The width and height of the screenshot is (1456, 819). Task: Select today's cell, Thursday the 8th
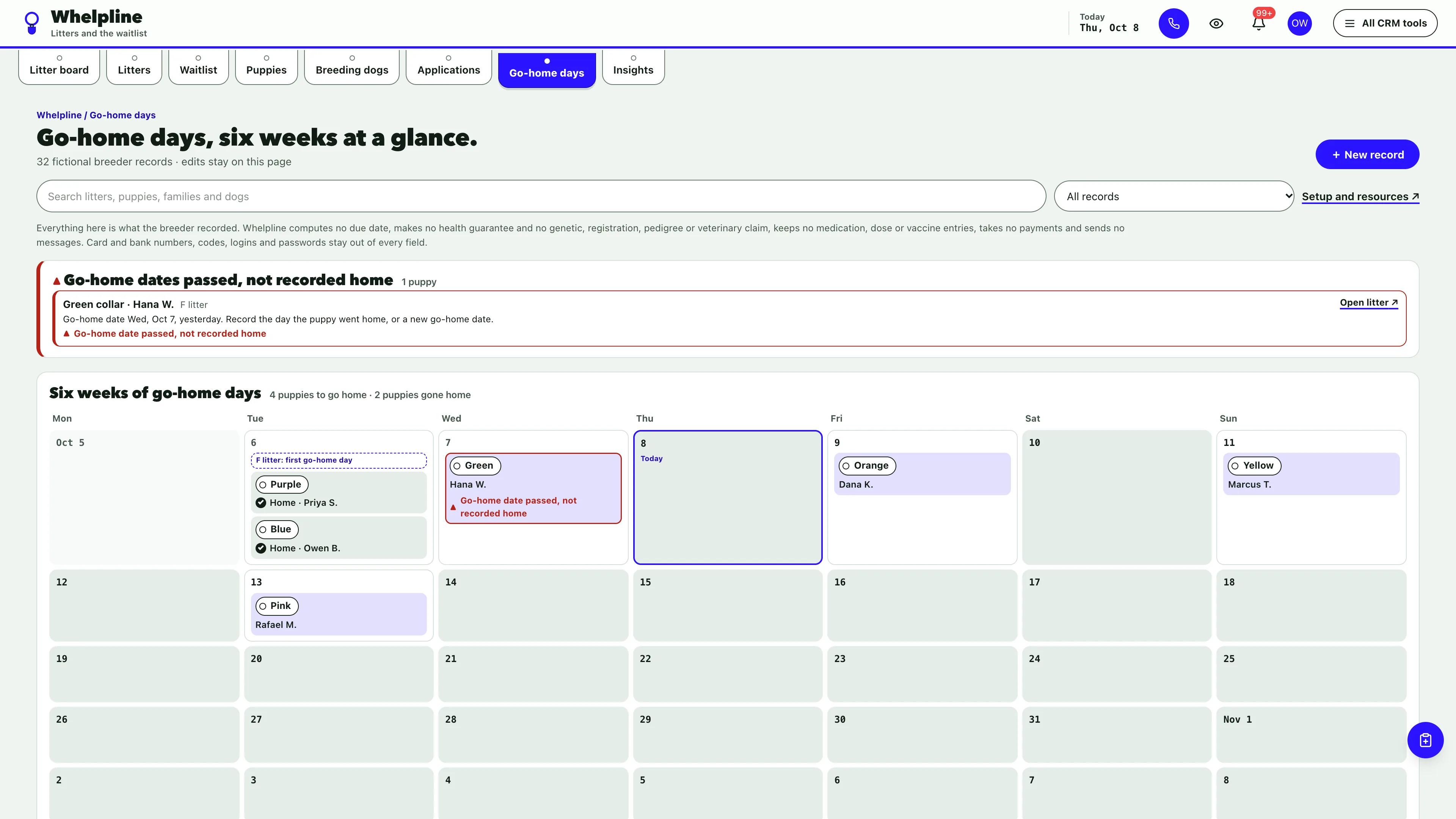(x=728, y=497)
